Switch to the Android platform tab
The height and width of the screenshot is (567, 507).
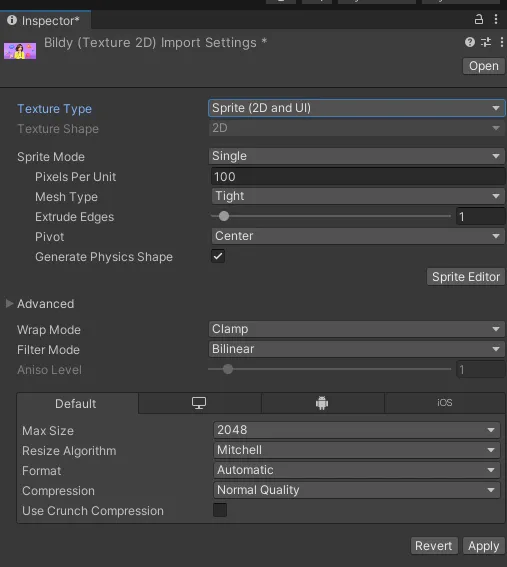[322, 403]
